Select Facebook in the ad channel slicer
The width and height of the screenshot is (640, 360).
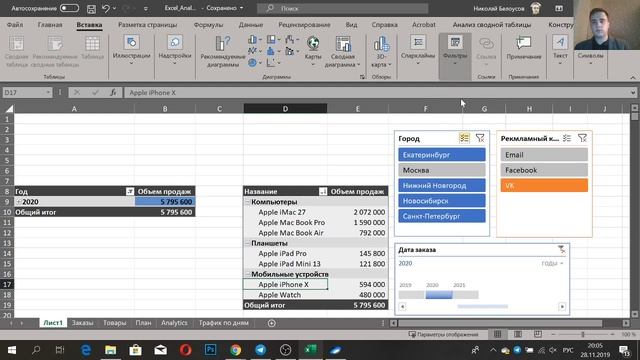pyautogui.click(x=544, y=170)
